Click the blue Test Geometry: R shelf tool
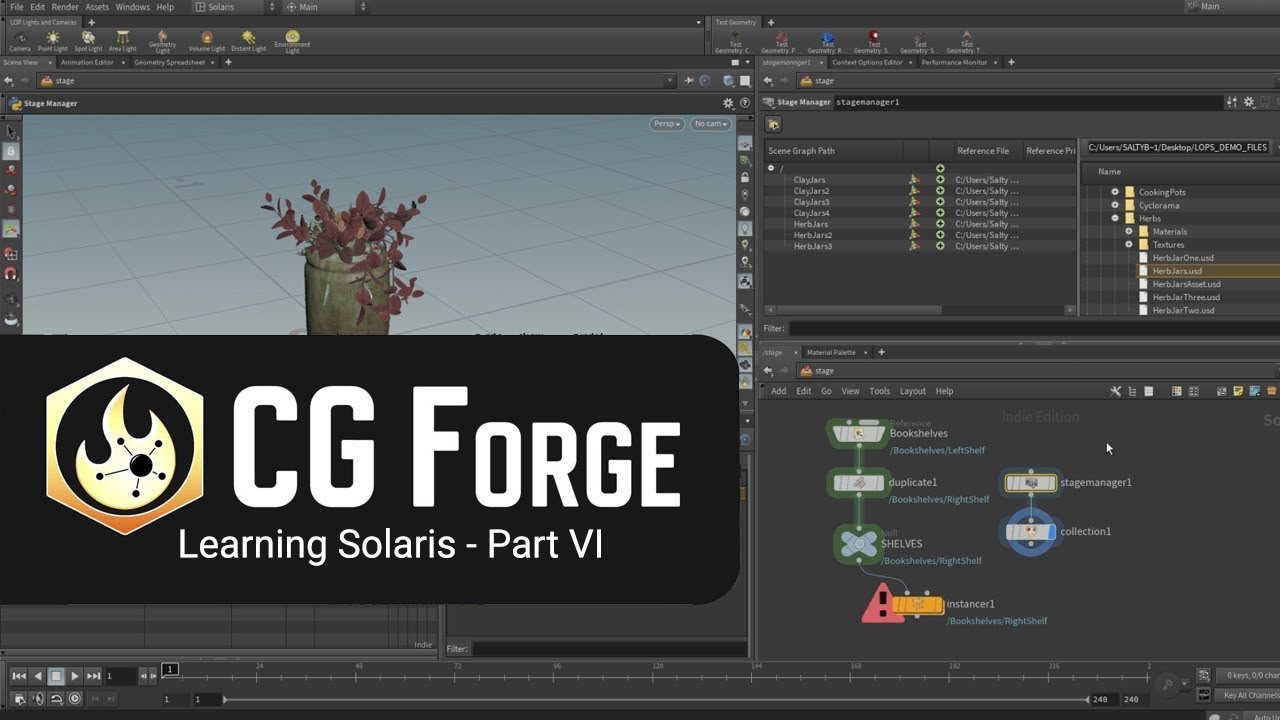Image resolution: width=1280 pixels, height=720 pixels. [x=828, y=40]
